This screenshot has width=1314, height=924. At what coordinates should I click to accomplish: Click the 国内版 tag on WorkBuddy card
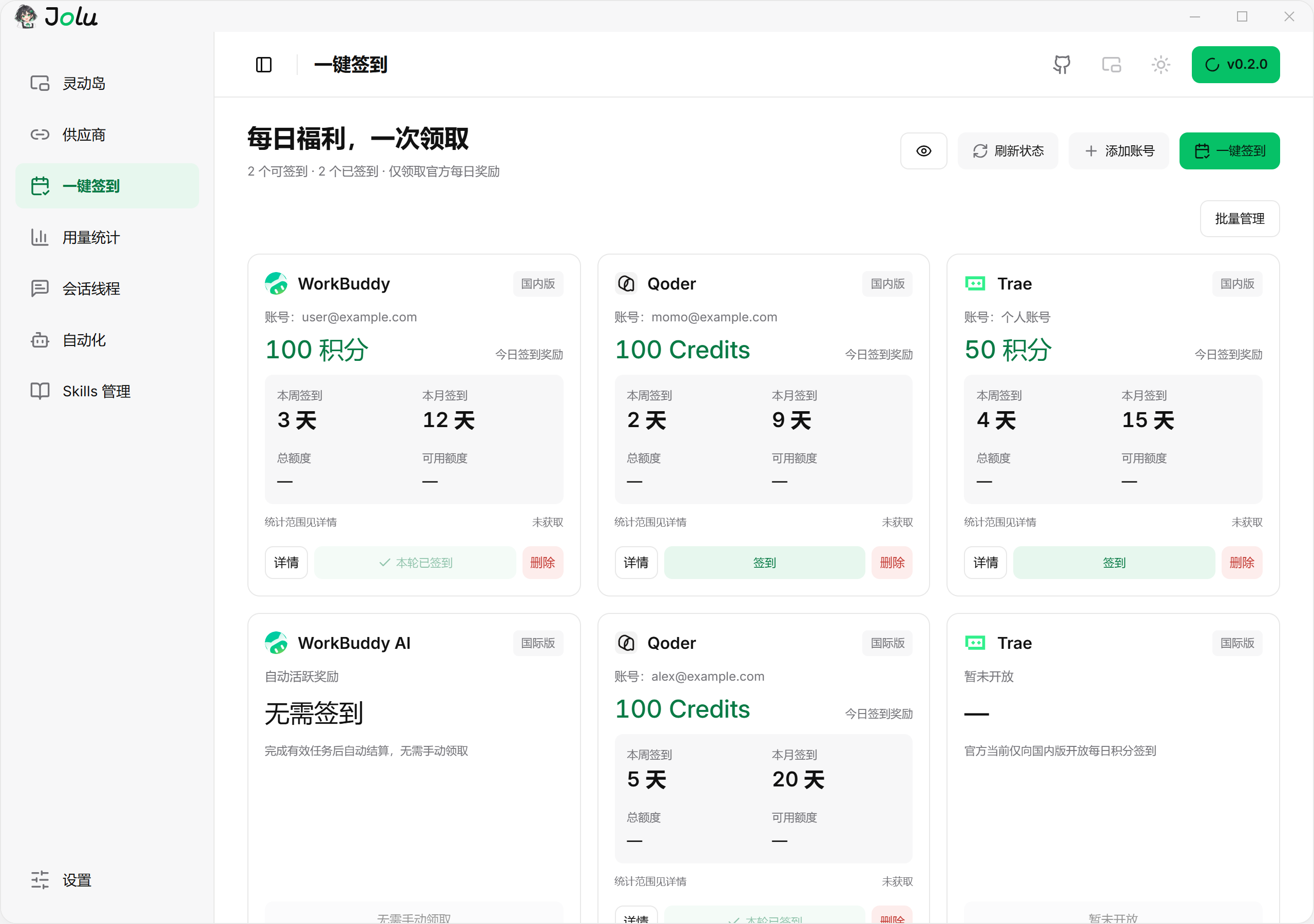[x=538, y=284]
